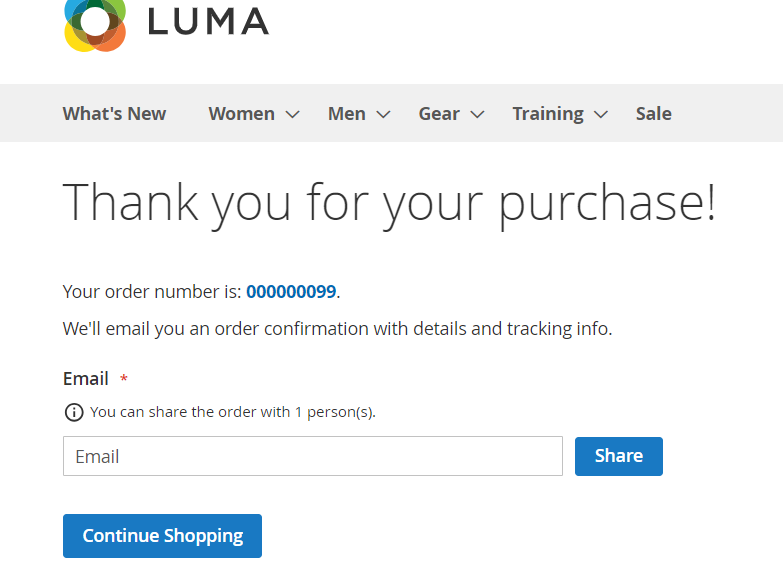Click the order confirmation email message text
Viewport: 783px width, 585px height.
[337, 328]
